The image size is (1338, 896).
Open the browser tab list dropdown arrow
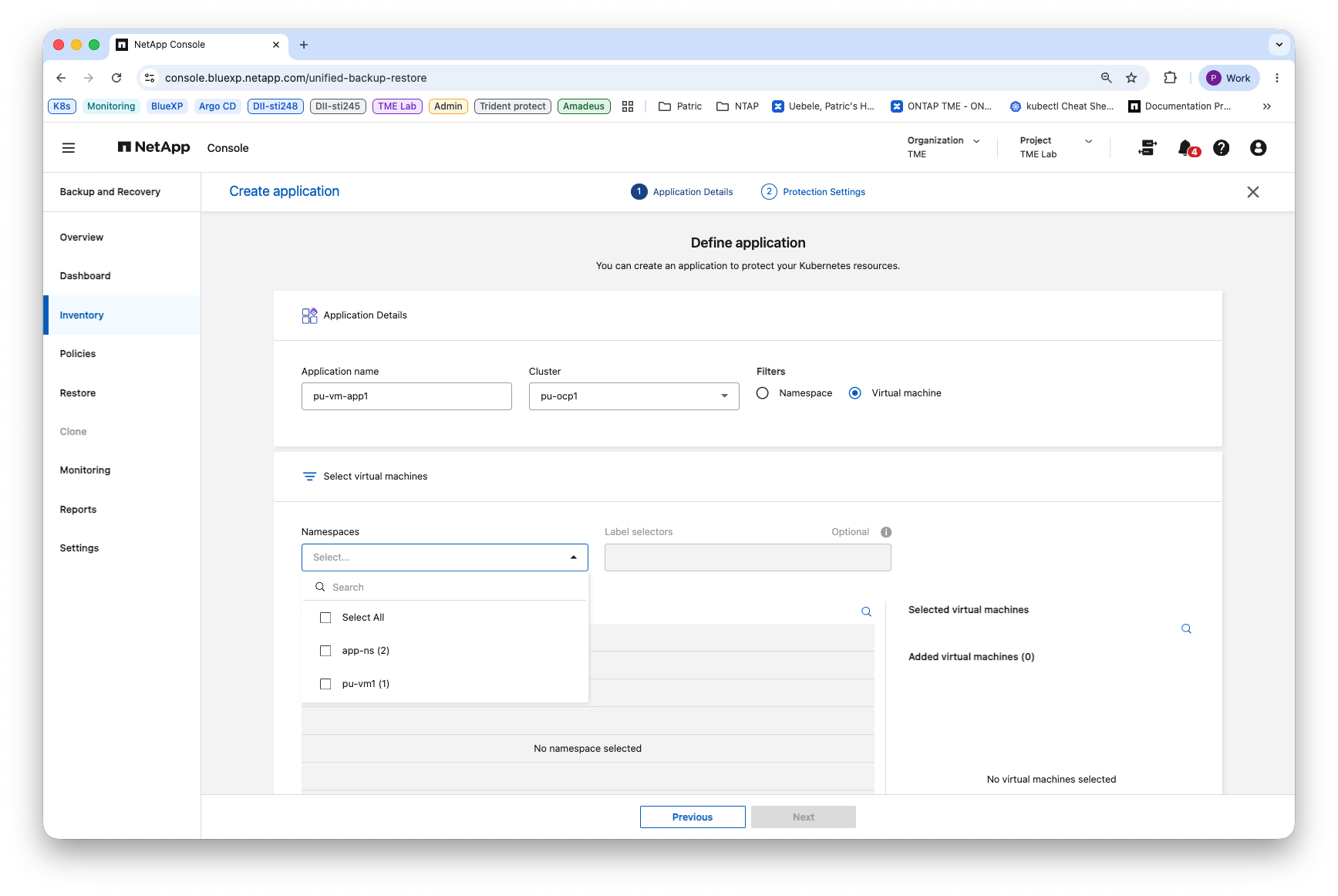pos(1279,45)
